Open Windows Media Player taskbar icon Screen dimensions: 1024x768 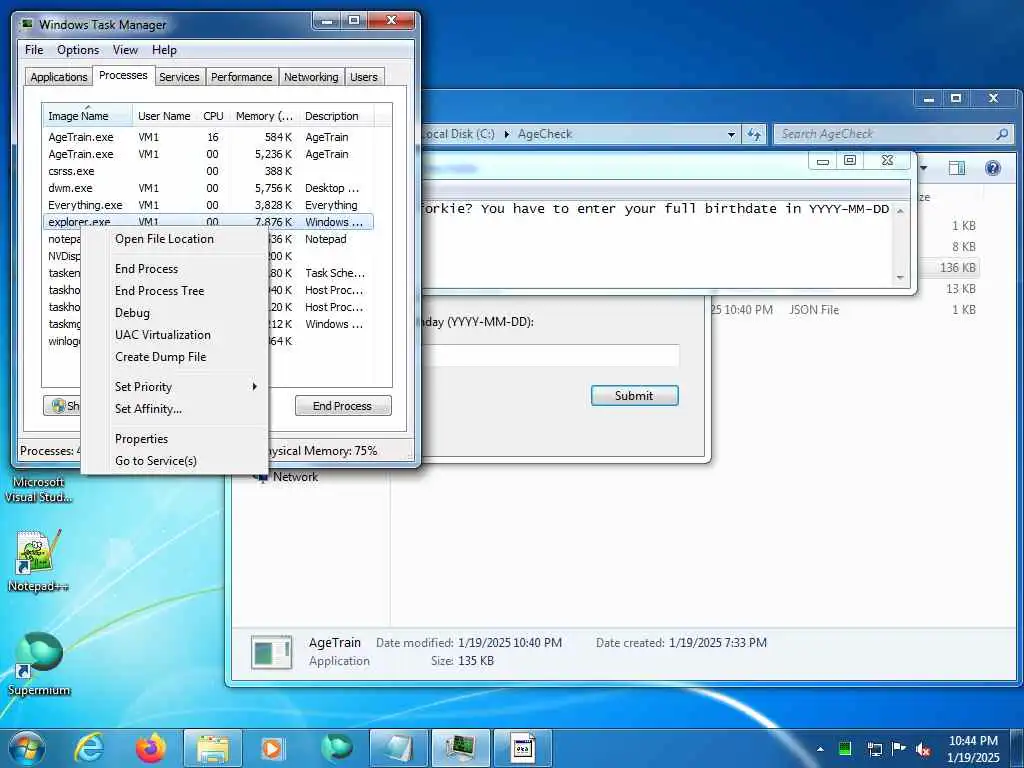coord(272,748)
